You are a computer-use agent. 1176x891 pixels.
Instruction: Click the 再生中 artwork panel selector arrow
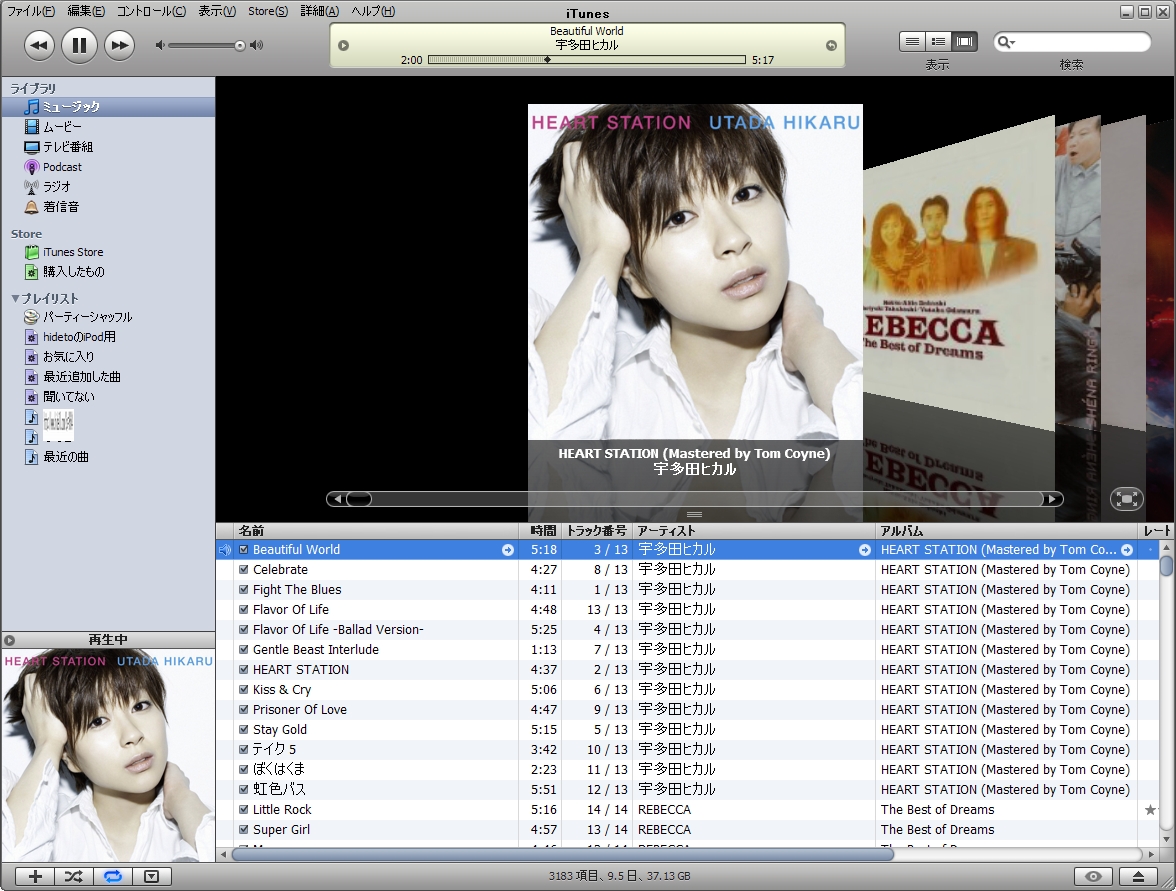pos(9,640)
